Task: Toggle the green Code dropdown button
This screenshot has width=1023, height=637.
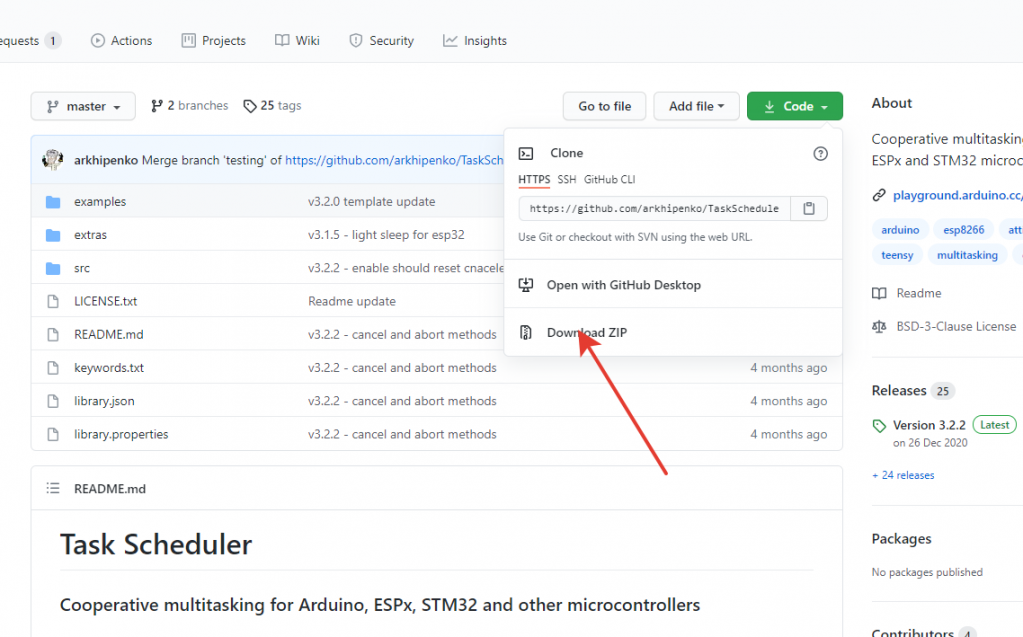Action: coord(795,106)
